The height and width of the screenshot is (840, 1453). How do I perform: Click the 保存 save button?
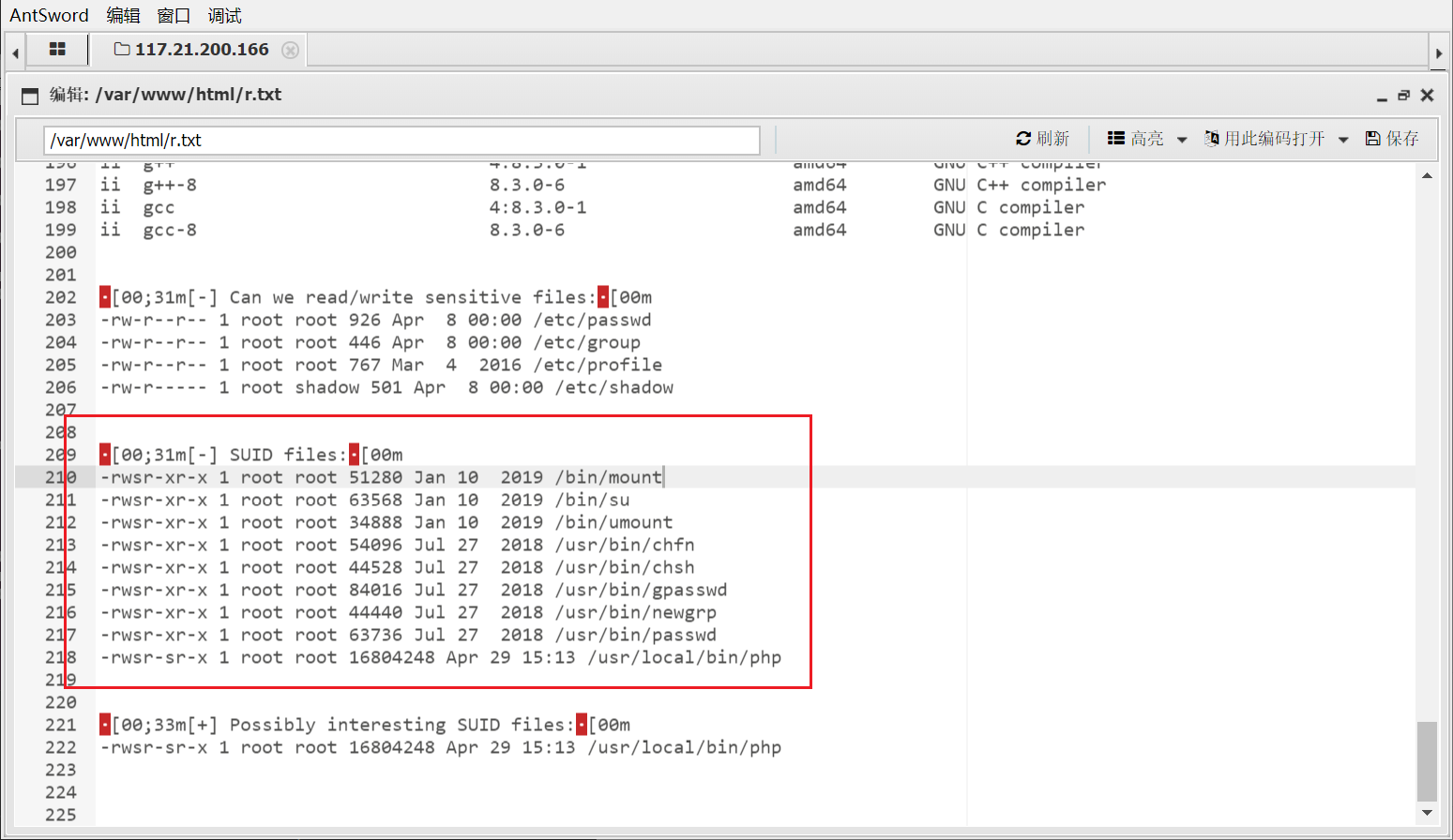(1392, 139)
